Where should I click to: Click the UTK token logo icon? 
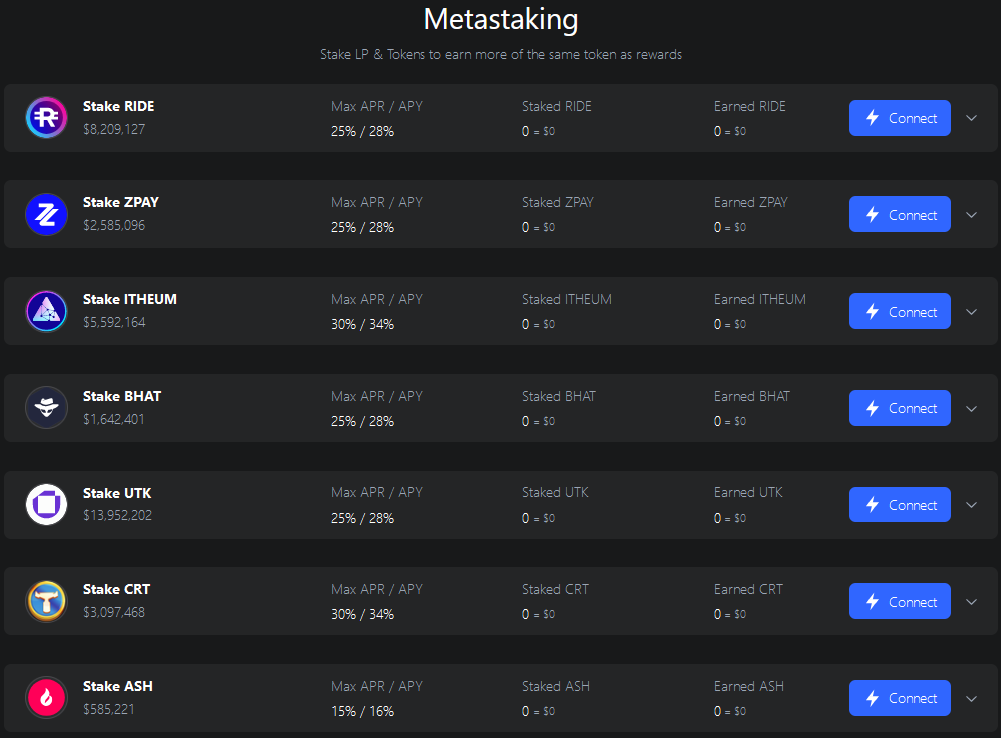pyautogui.click(x=46, y=505)
